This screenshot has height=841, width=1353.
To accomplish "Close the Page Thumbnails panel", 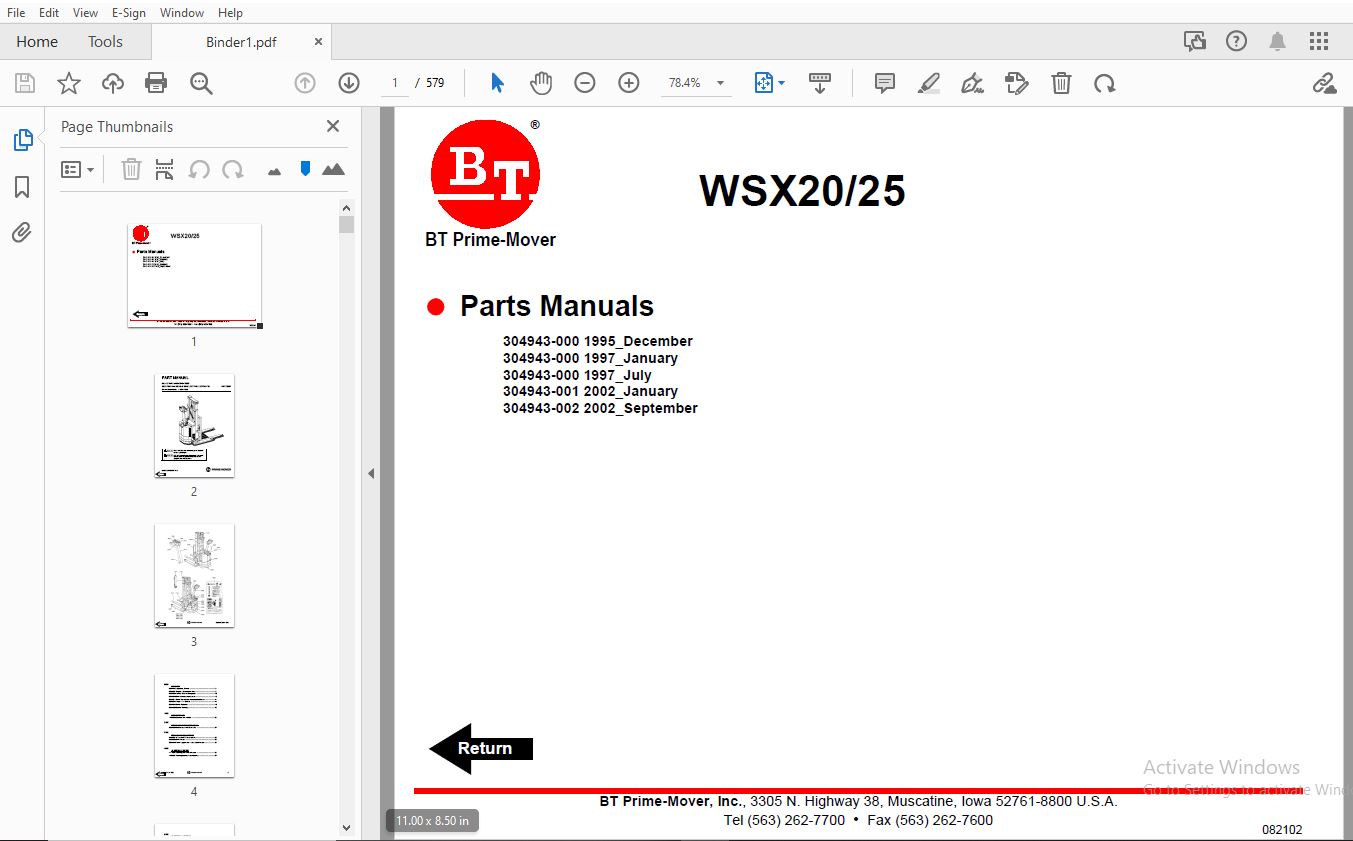I will tap(333, 126).
